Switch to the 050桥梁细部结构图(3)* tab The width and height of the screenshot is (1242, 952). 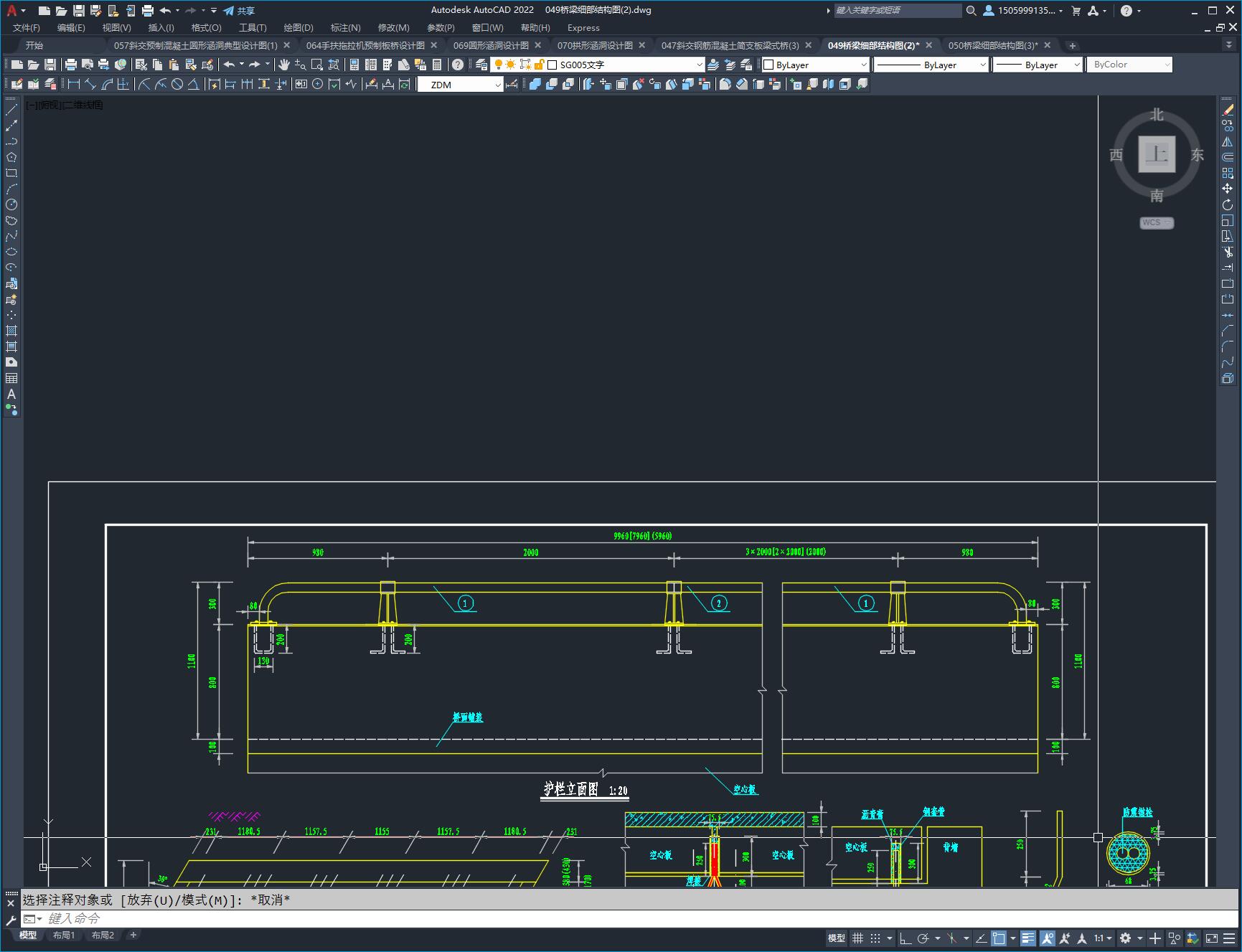point(993,45)
